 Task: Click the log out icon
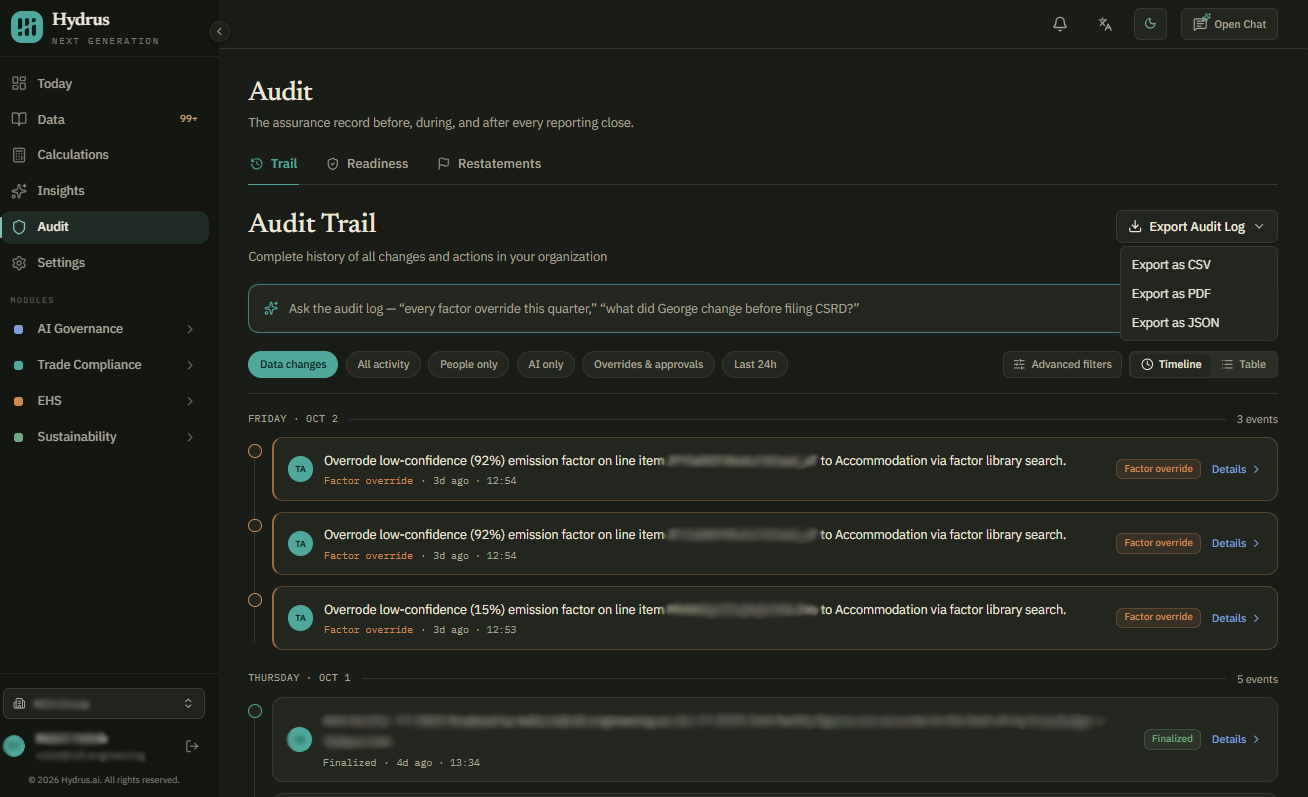click(x=192, y=746)
